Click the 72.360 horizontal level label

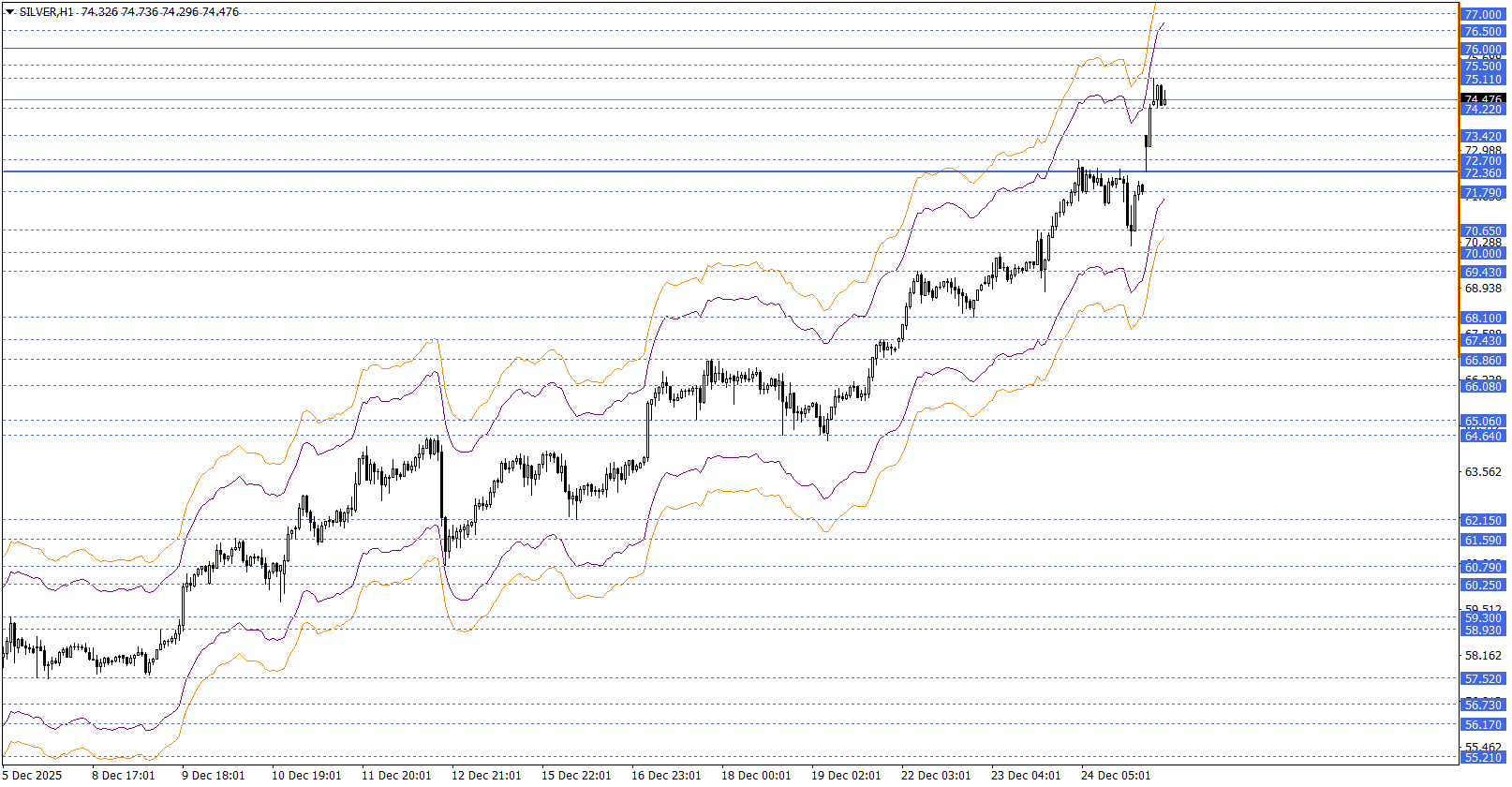[1483, 173]
